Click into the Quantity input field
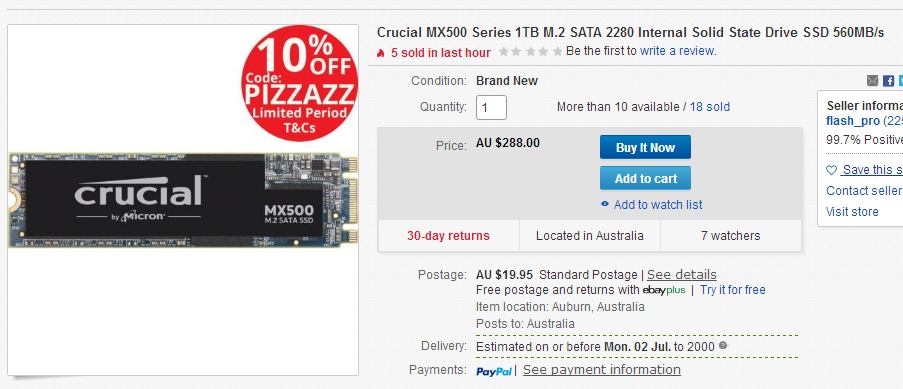Screen dimensions: 903x389 pos(491,107)
